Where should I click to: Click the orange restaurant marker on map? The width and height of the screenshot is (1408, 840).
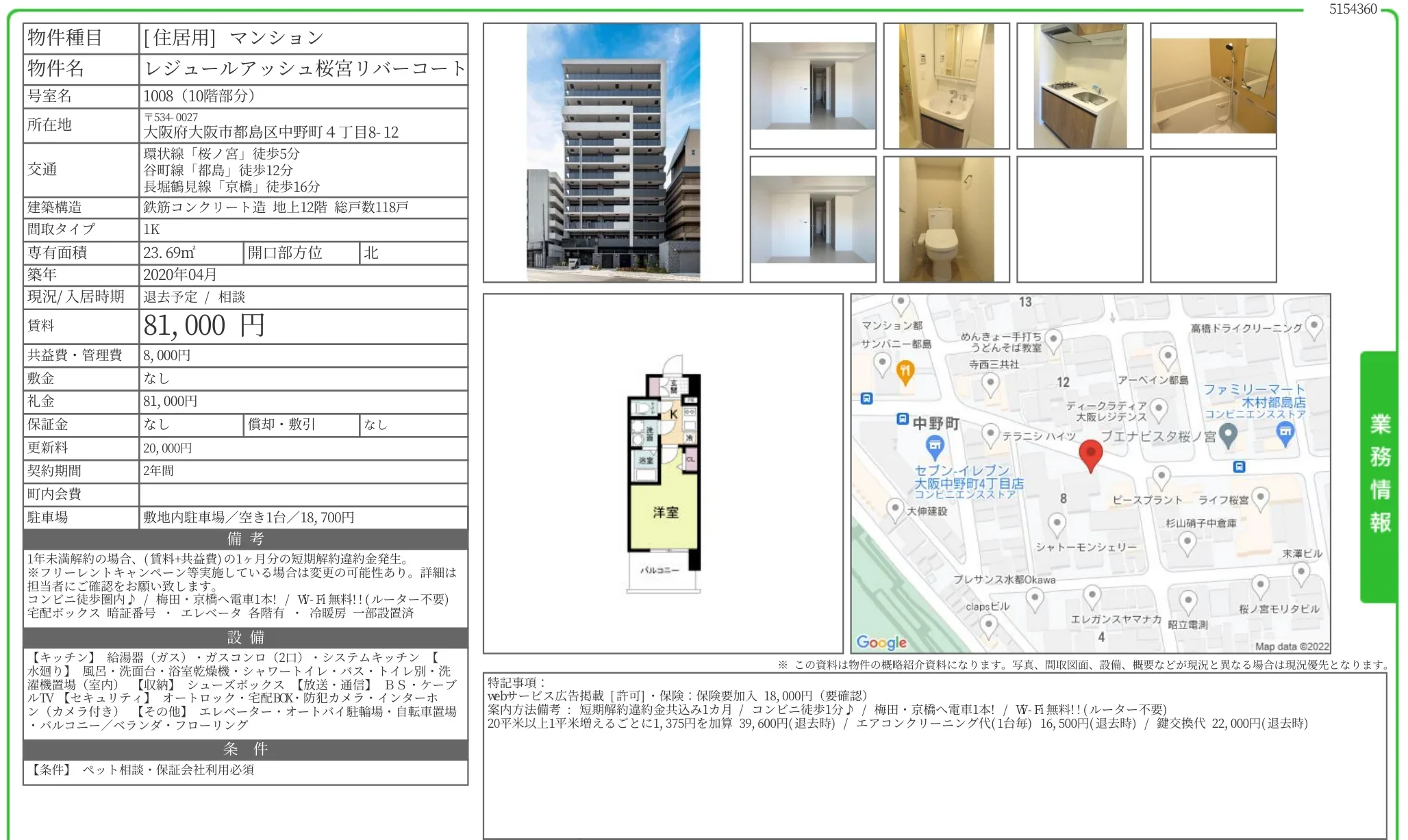(905, 372)
